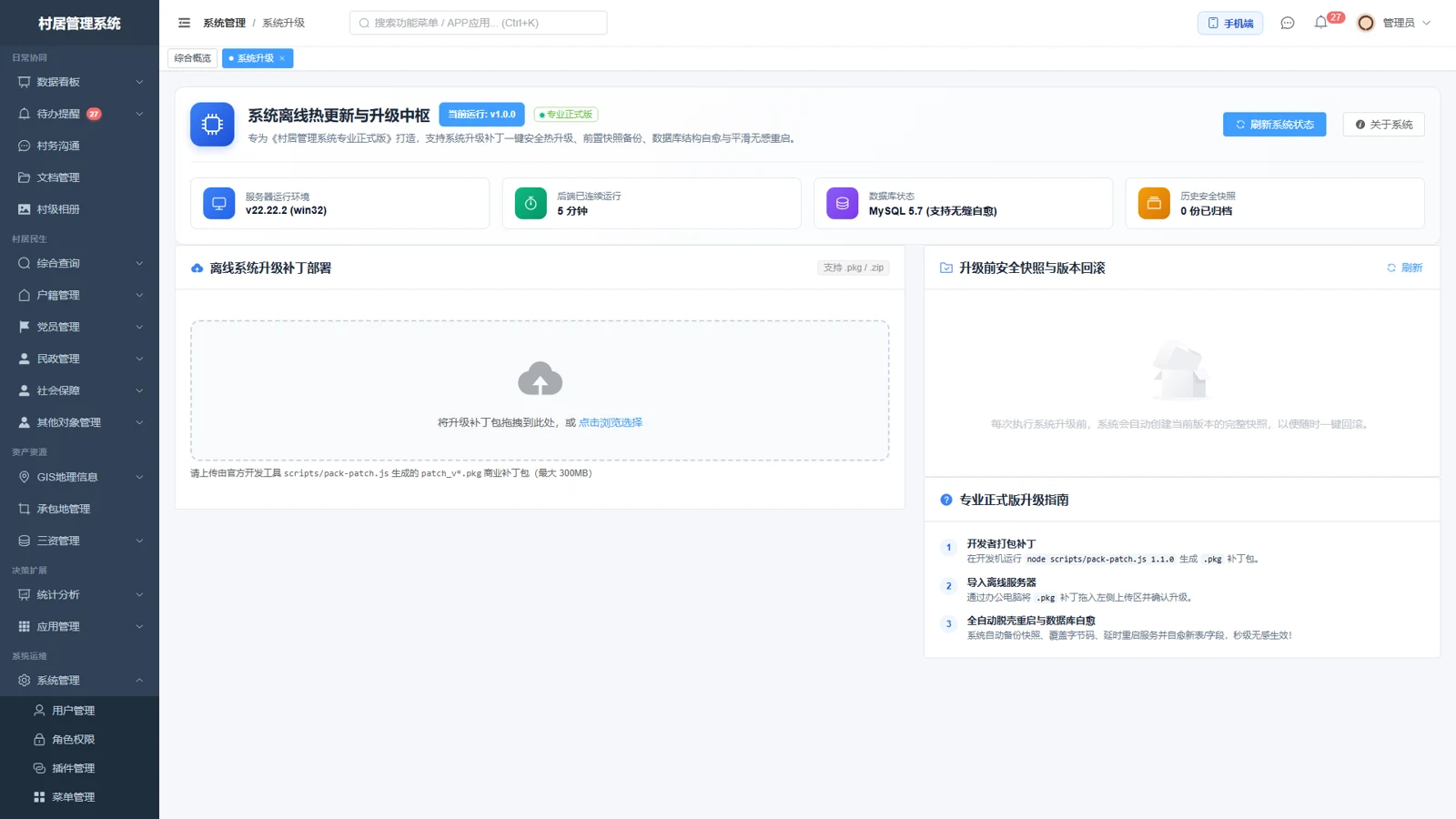This screenshot has height=819, width=1456.
Task: Click the 系统管理 gear sidebar icon
Action: click(x=25, y=681)
